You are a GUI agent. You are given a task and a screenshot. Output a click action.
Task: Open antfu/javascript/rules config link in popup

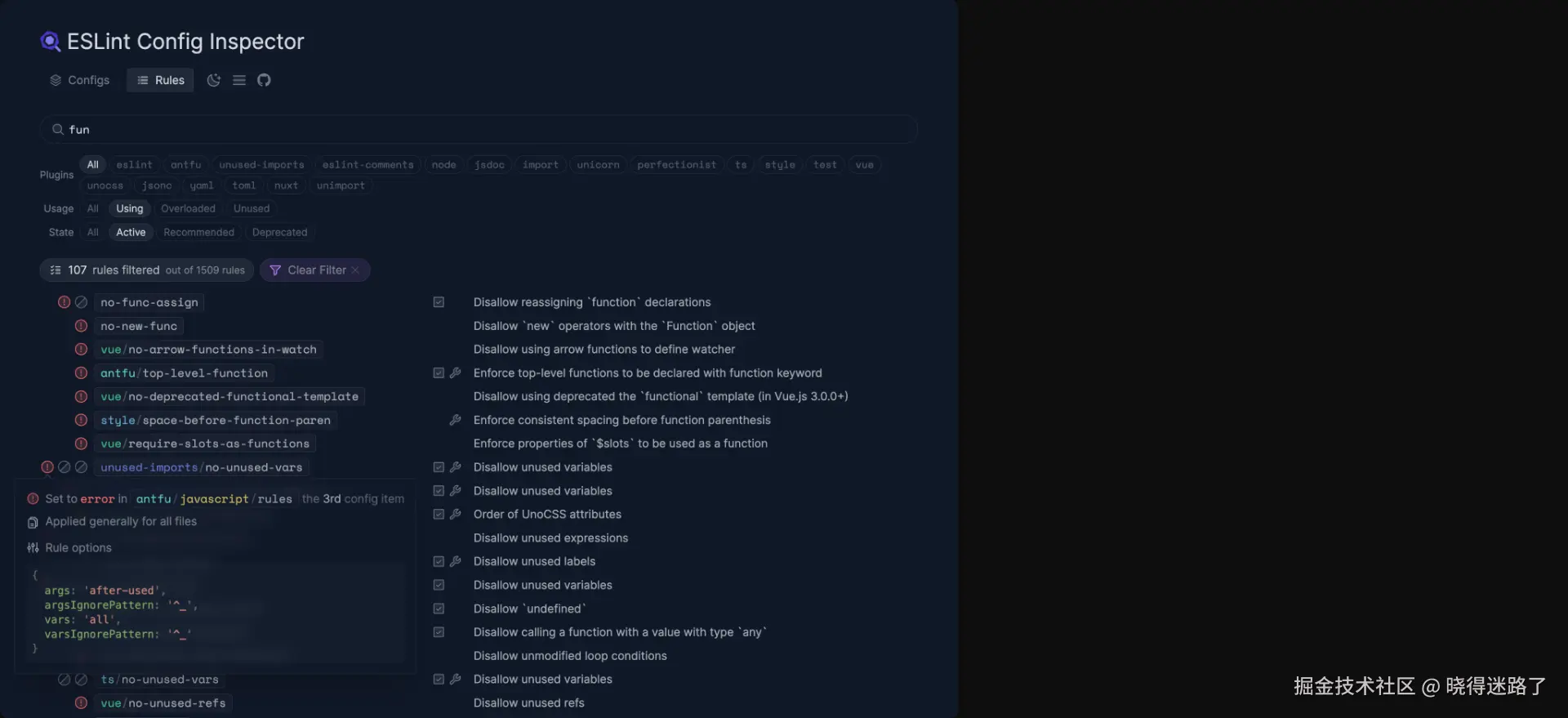tap(214, 499)
